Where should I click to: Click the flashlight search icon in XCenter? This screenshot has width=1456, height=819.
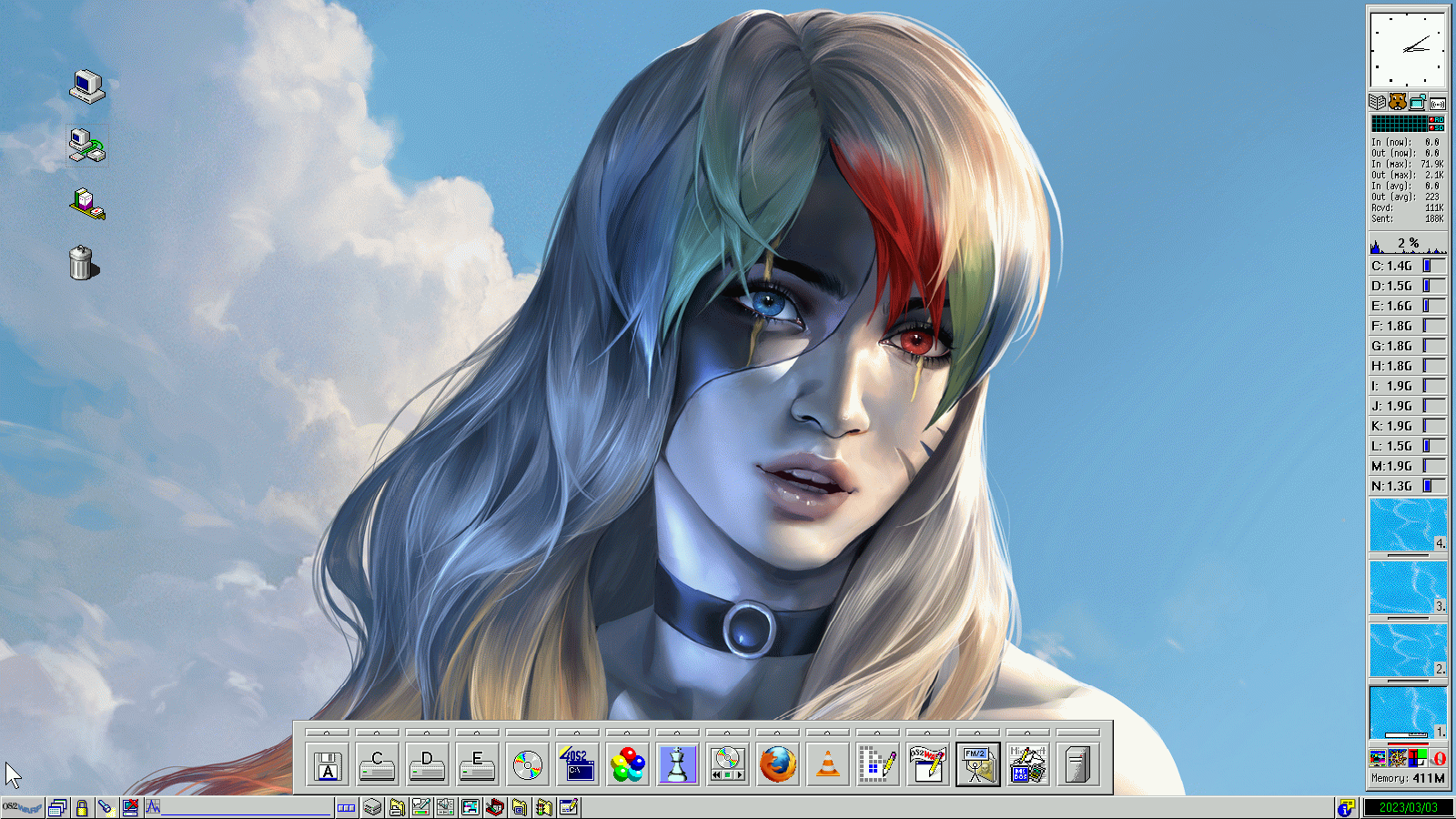[x=106, y=807]
